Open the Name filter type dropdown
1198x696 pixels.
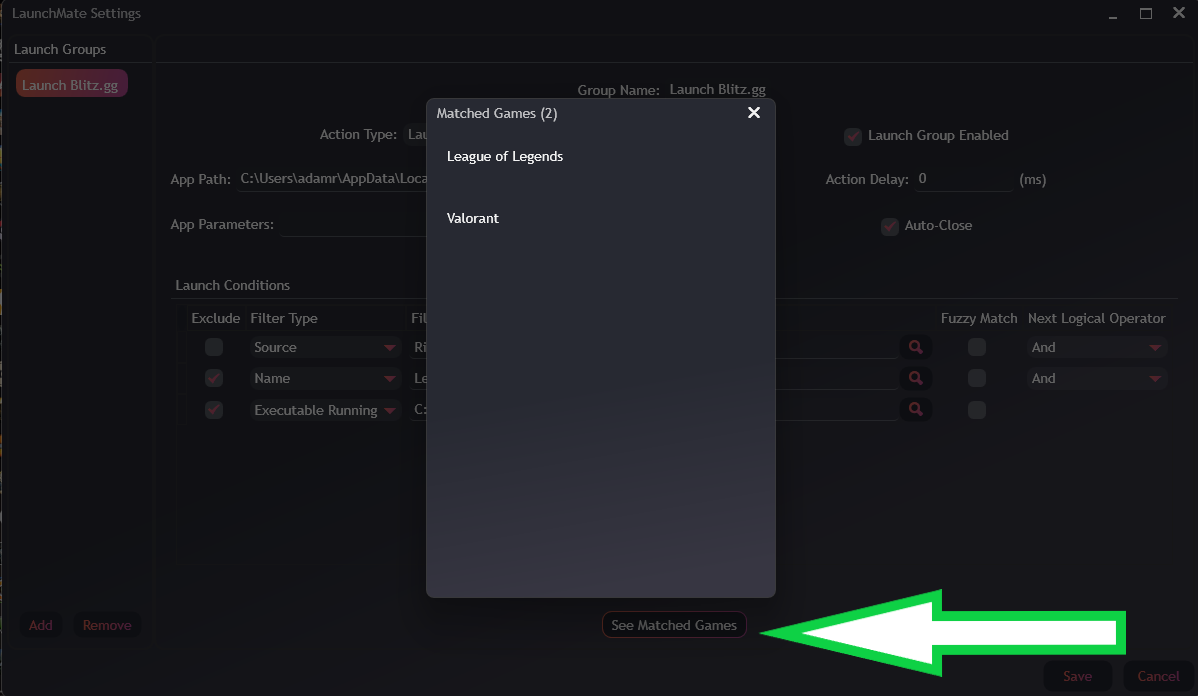click(325, 379)
